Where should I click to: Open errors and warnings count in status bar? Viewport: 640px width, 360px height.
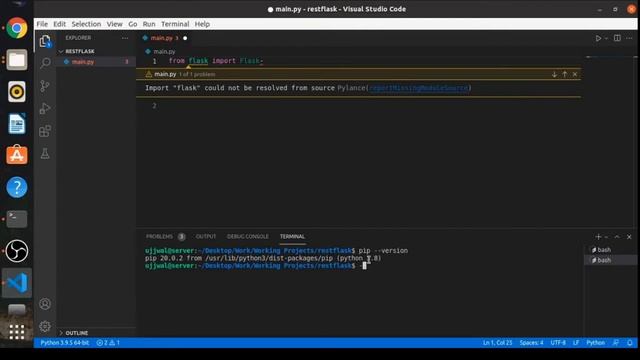[108, 343]
